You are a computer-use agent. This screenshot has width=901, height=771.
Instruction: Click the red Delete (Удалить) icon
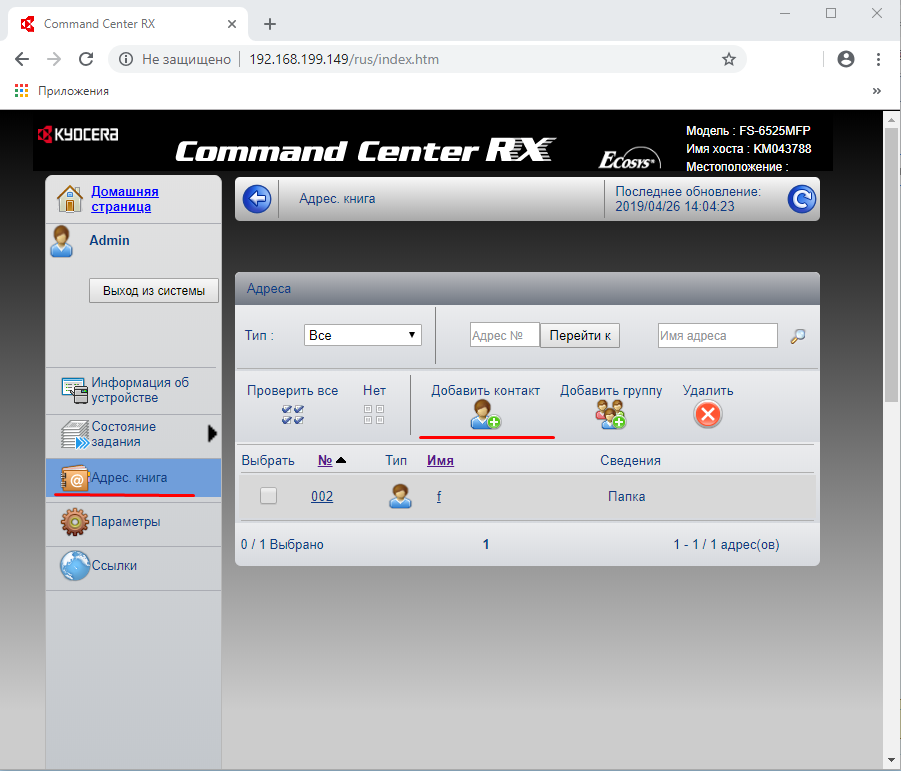point(707,414)
